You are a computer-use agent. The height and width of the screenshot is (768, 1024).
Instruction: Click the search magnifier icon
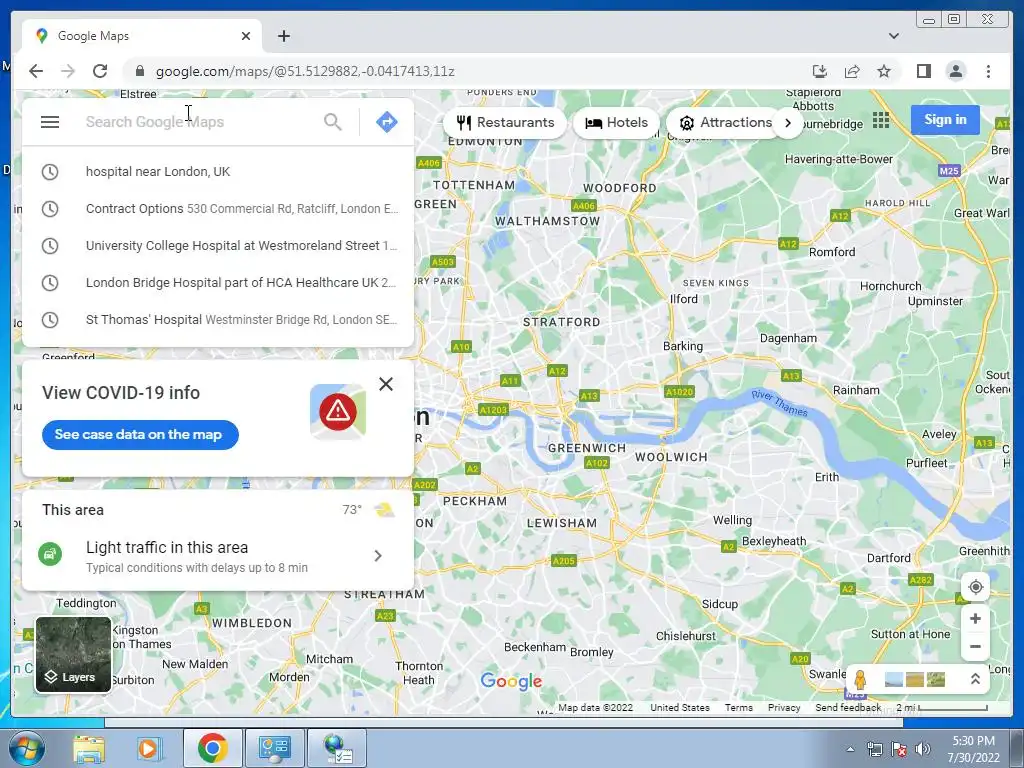coord(333,122)
